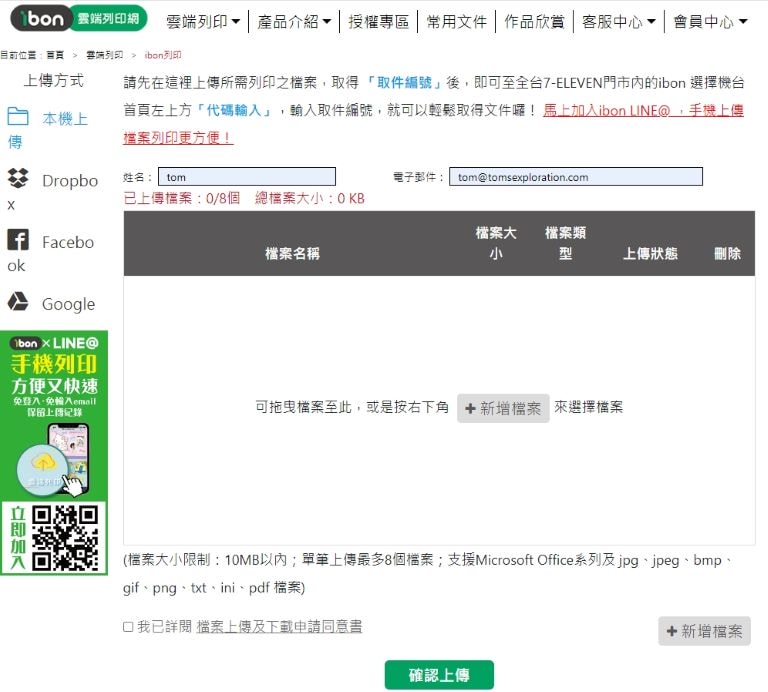Expand the 雲端列印 menu
This screenshot has height=692, width=768.
[x=203, y=22]
